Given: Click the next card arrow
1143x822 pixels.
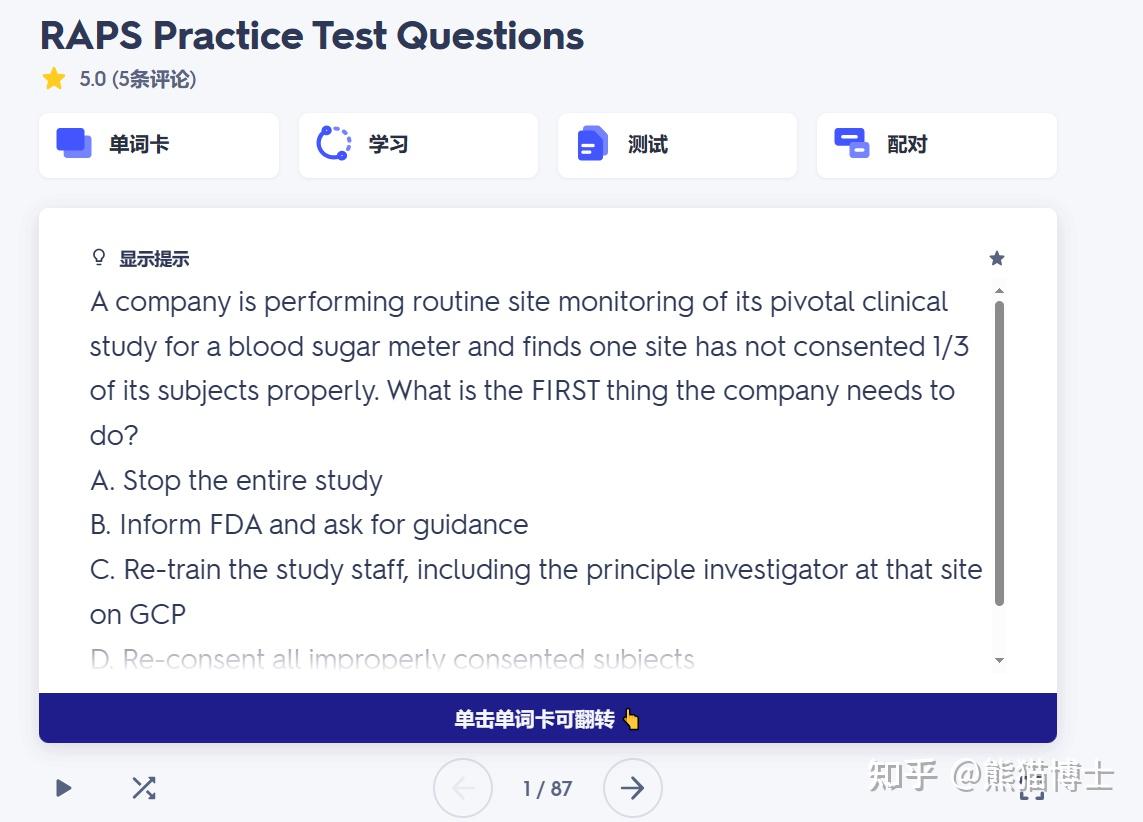Looking at the screenshot, I should [x=632, y=788].
